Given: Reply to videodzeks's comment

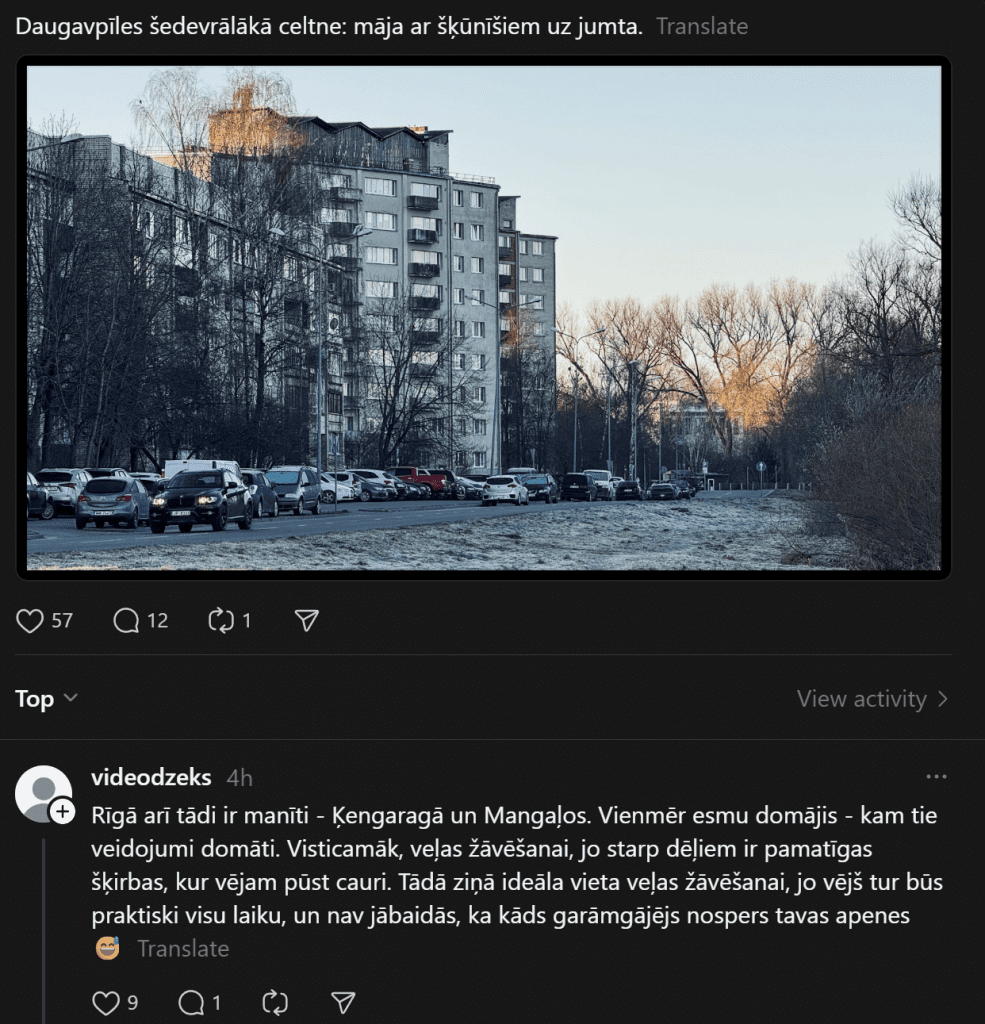Looking at the screenshot, I should tap(191, 1002).
